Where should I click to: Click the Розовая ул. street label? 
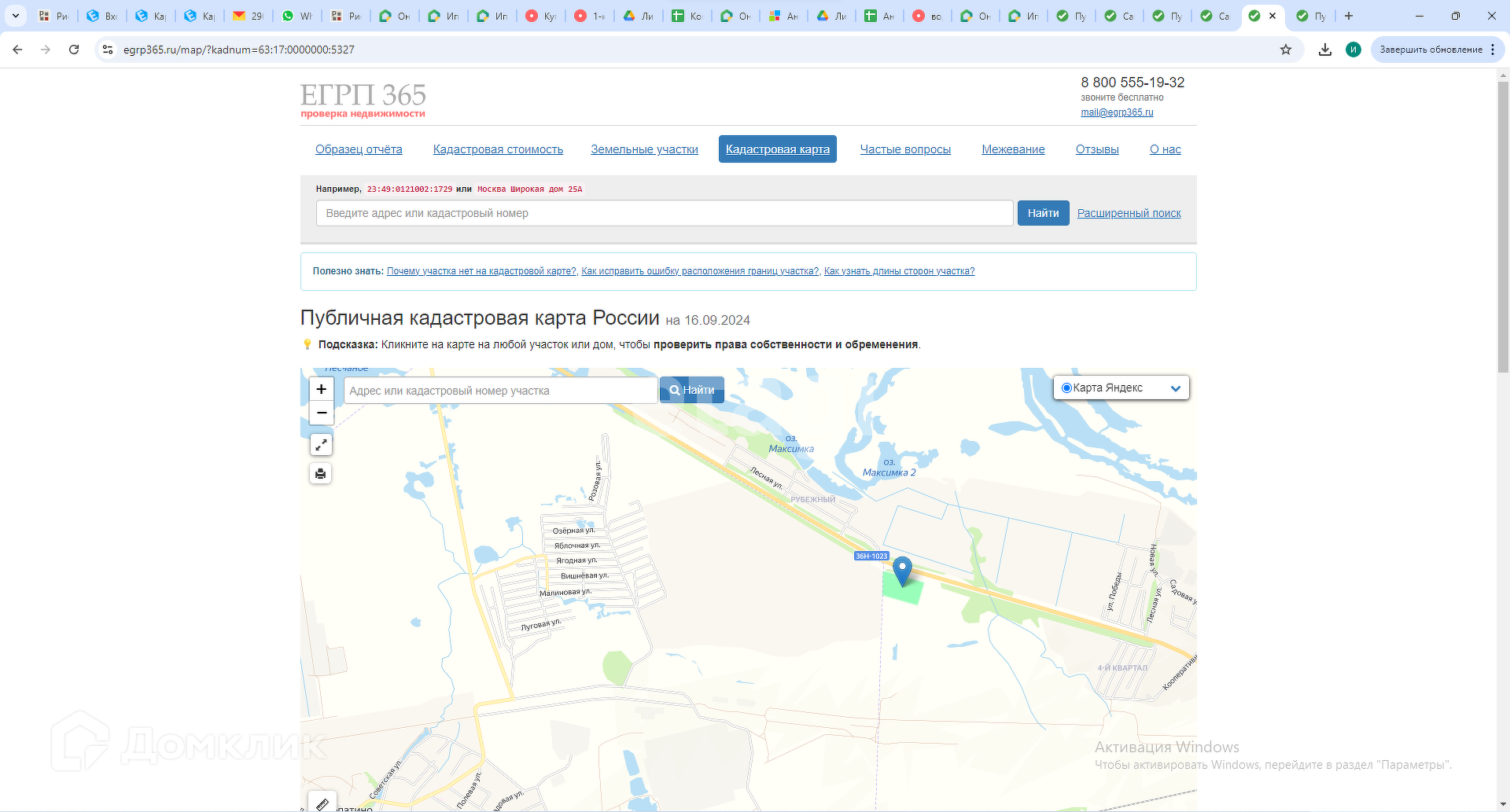tap(595, 481)
